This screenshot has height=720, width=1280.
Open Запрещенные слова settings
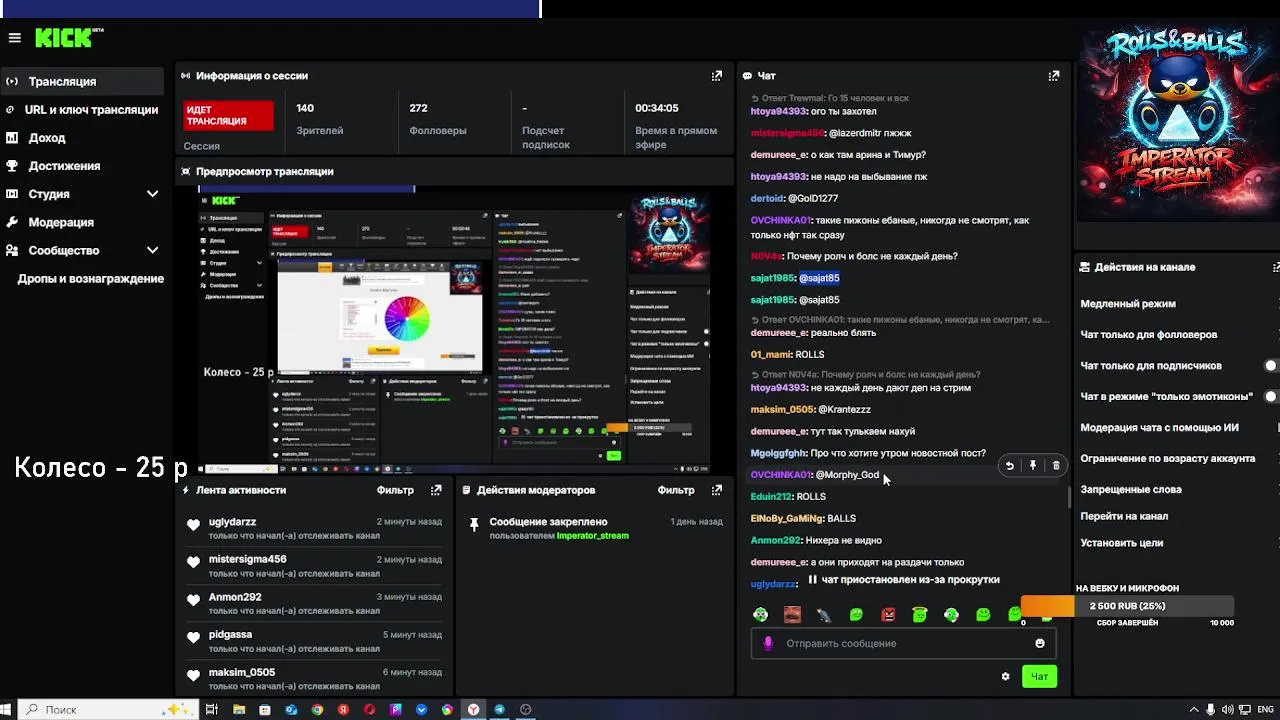[x=1131, y=489]
